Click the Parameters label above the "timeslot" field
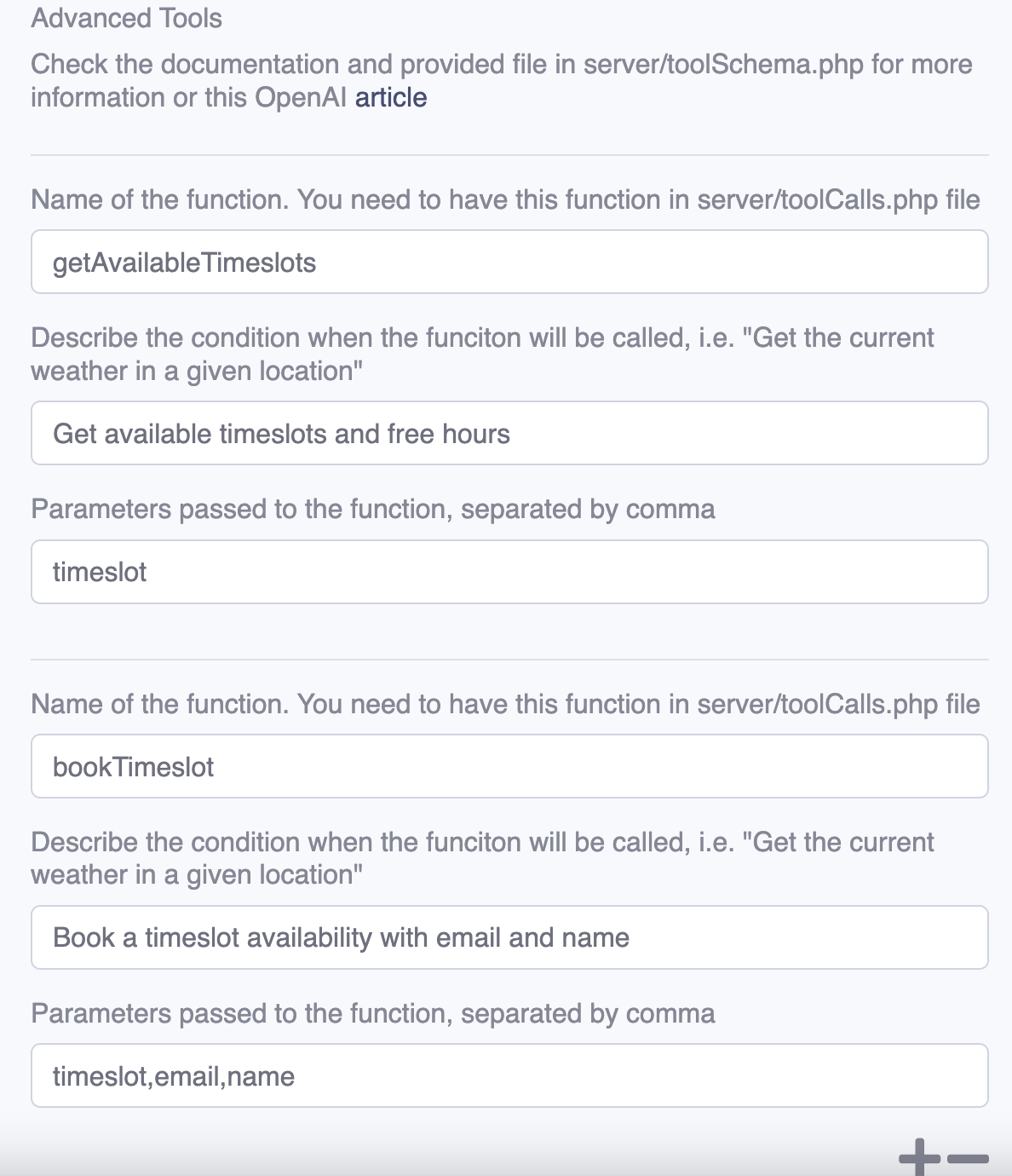The image size is (1012, 1176). 373,510
